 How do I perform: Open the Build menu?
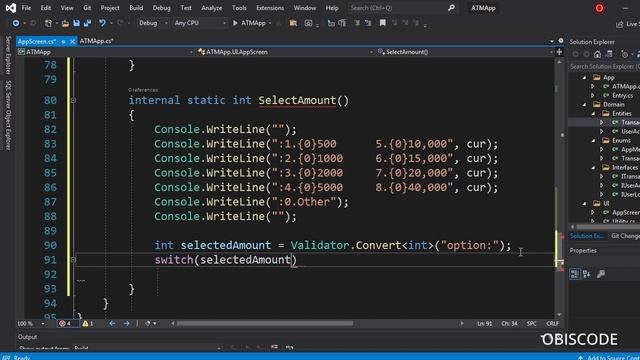pos(136,8)
